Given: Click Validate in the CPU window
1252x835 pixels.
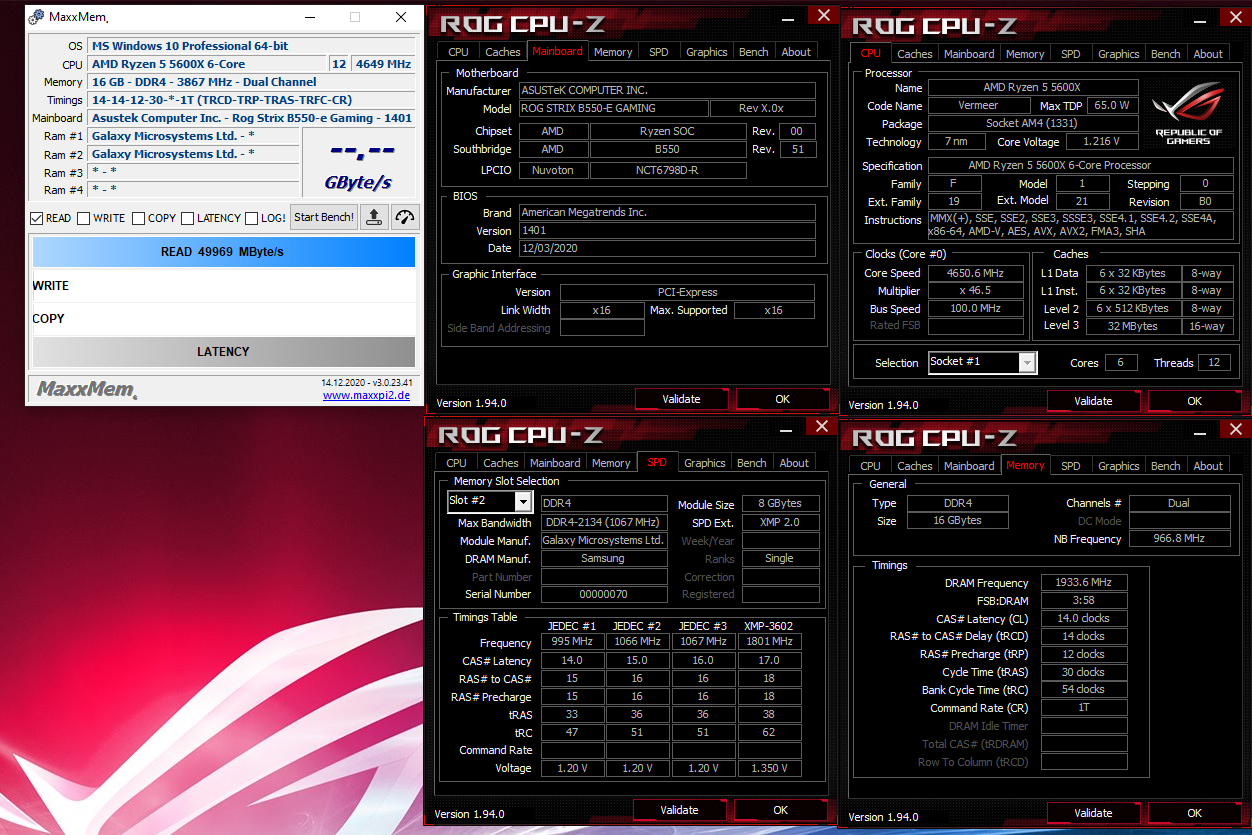Looking at the screenshot, I should point(1093,401).
